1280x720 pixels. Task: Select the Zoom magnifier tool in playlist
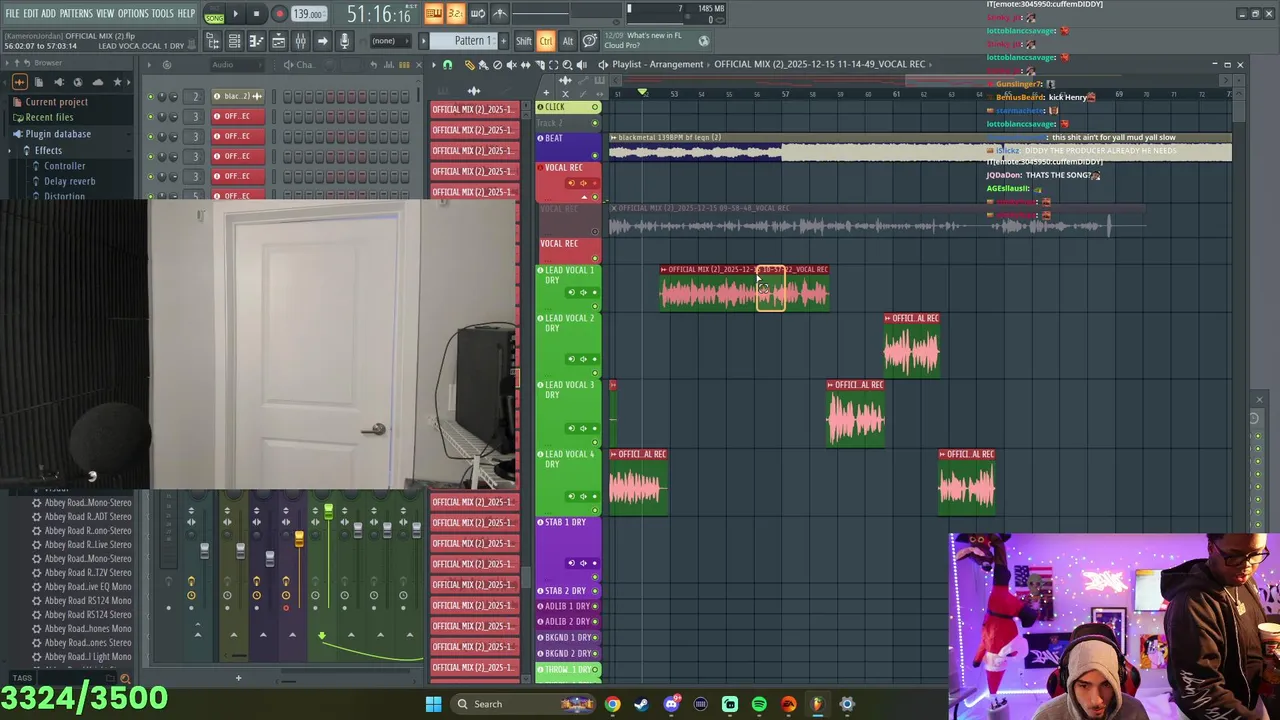[567, 65]
